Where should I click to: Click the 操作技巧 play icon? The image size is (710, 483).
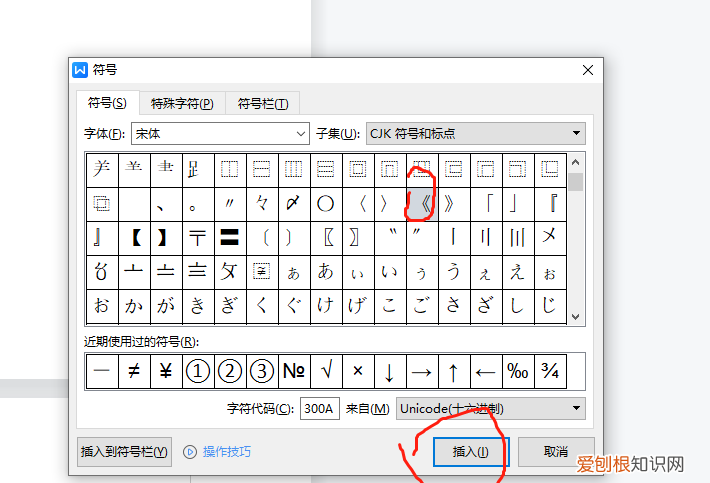[x=190, y=452]
